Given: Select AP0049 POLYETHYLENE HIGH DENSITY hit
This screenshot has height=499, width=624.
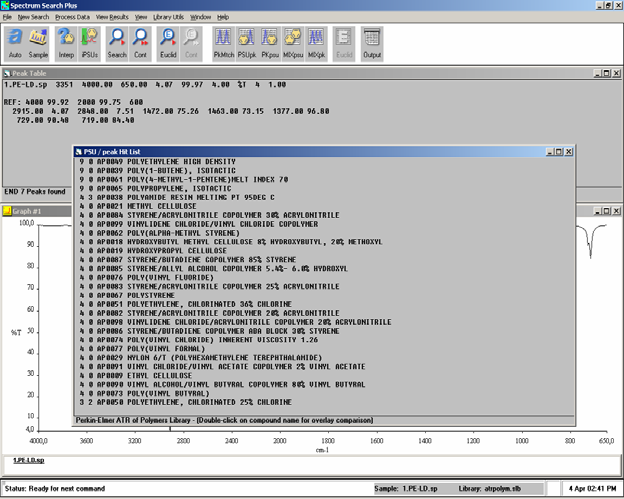Looking at the screenshot, I should click(157, 162).
